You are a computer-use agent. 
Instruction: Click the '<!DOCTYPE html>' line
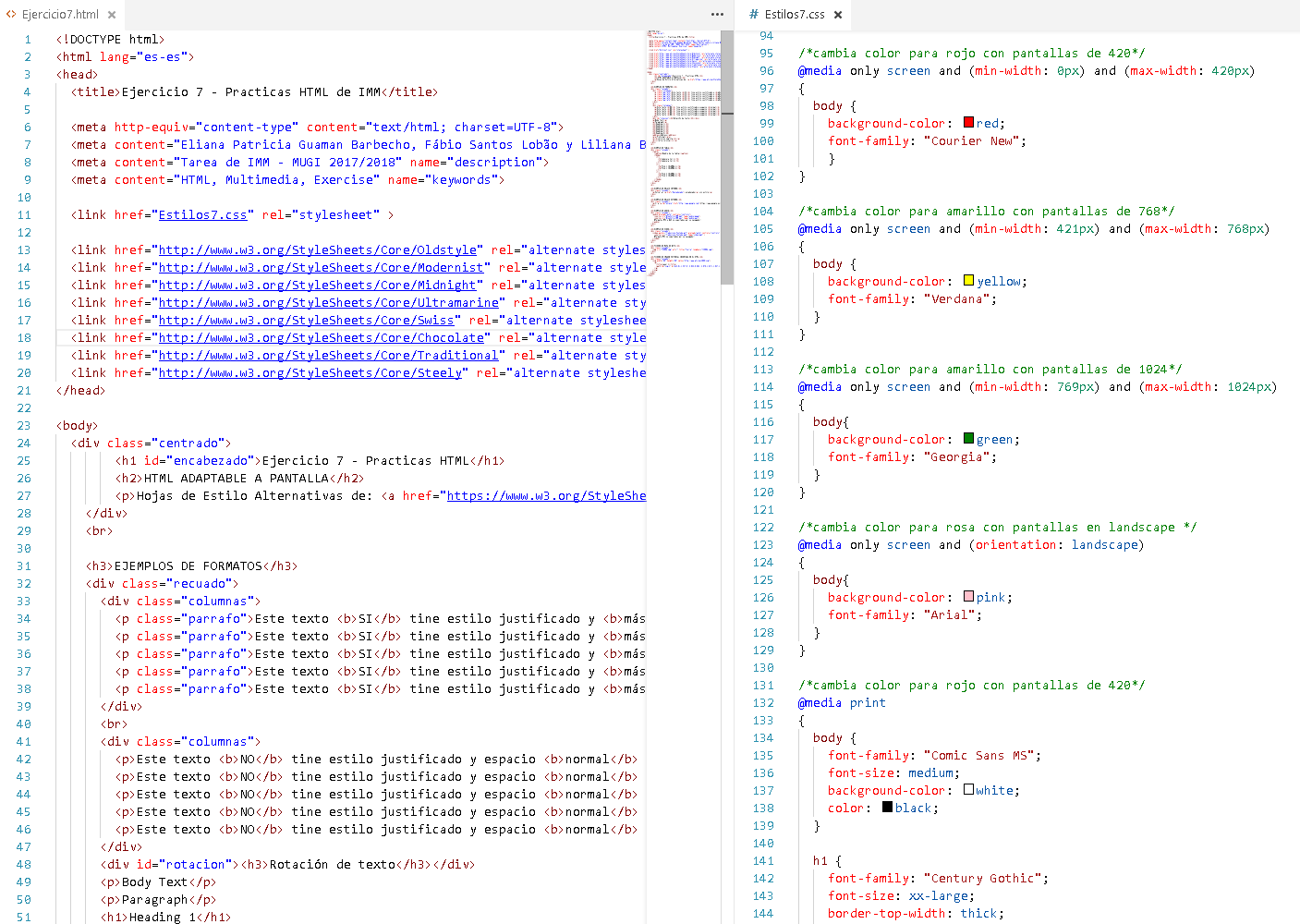pyautogui.click(x=110, y=40)
